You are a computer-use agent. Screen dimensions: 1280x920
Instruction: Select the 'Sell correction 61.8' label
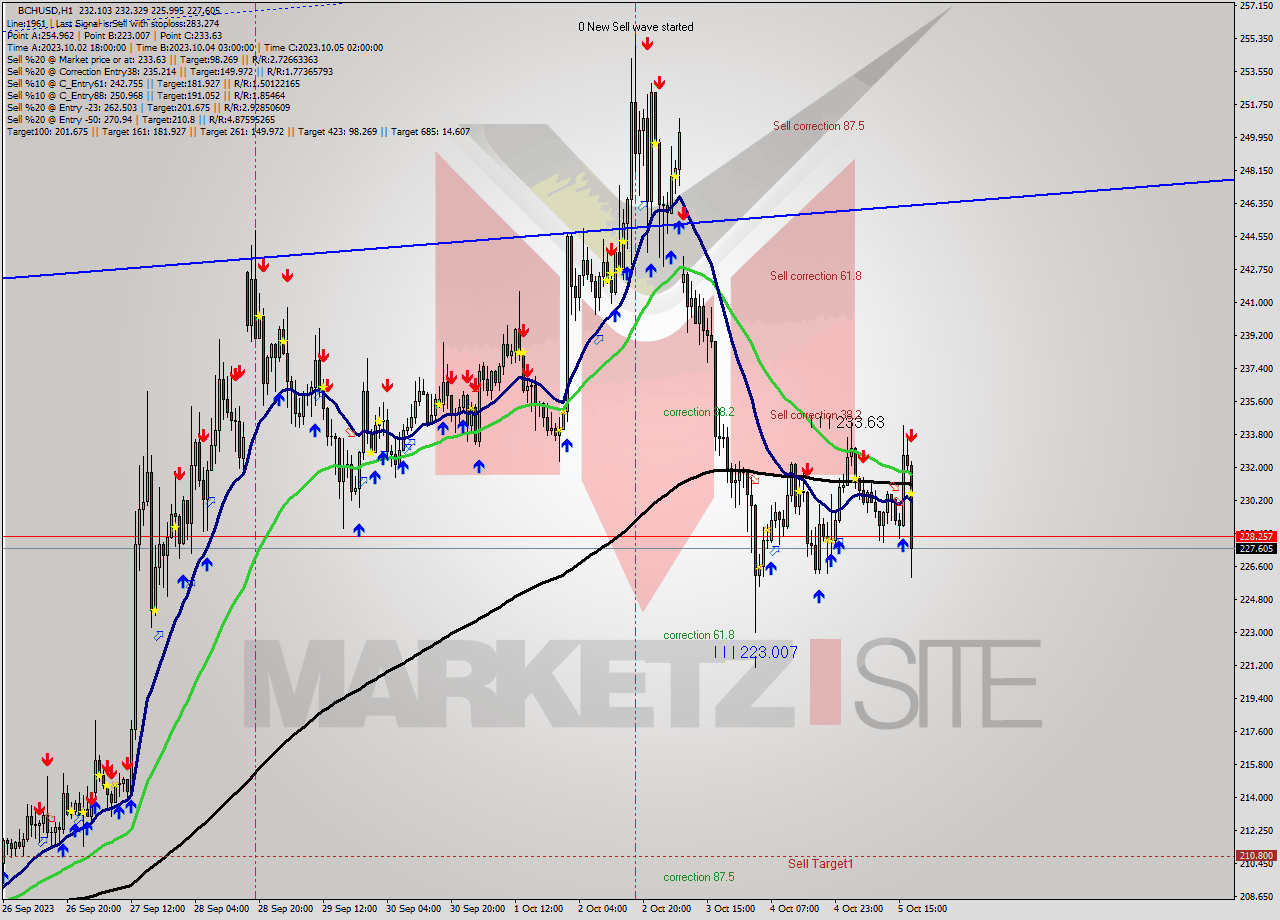[x=815, y=276]
